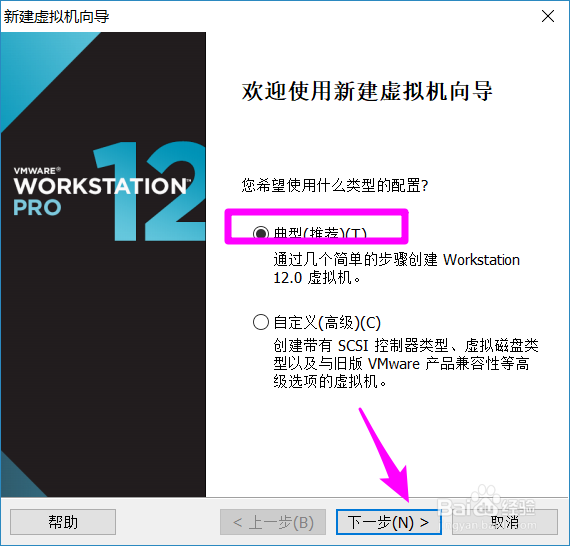Screen dimensions: 570x546
Task: Click the WORKSTATION logo text on banner
Action: [x=101, y=186]
